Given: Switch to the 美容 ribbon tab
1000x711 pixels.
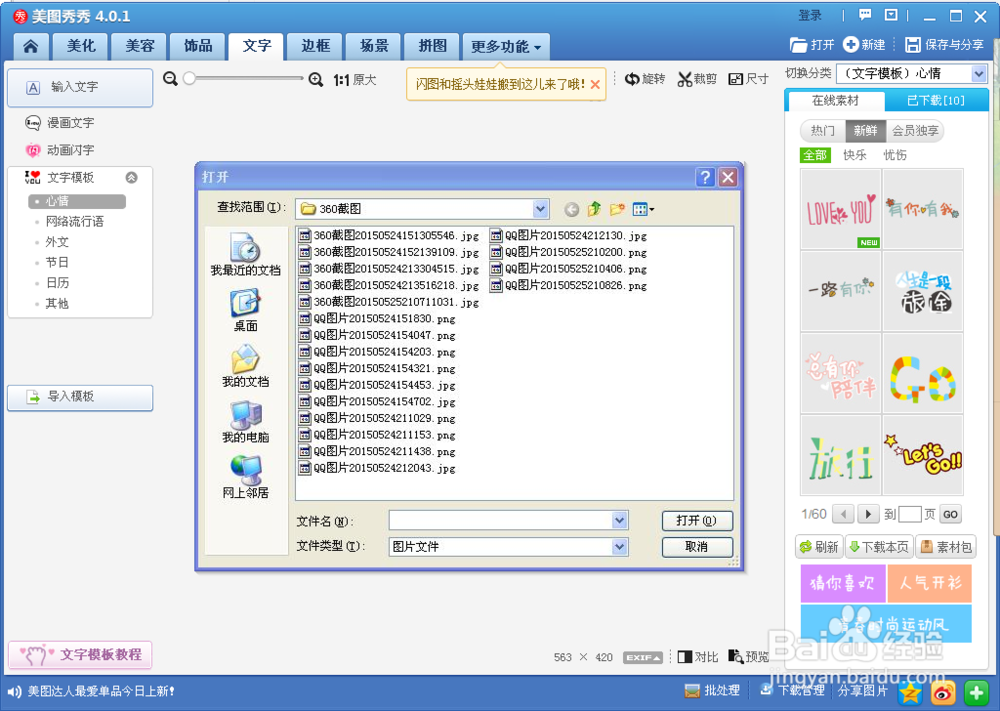Looking at the screenshot, I should (x=138, y=46).
